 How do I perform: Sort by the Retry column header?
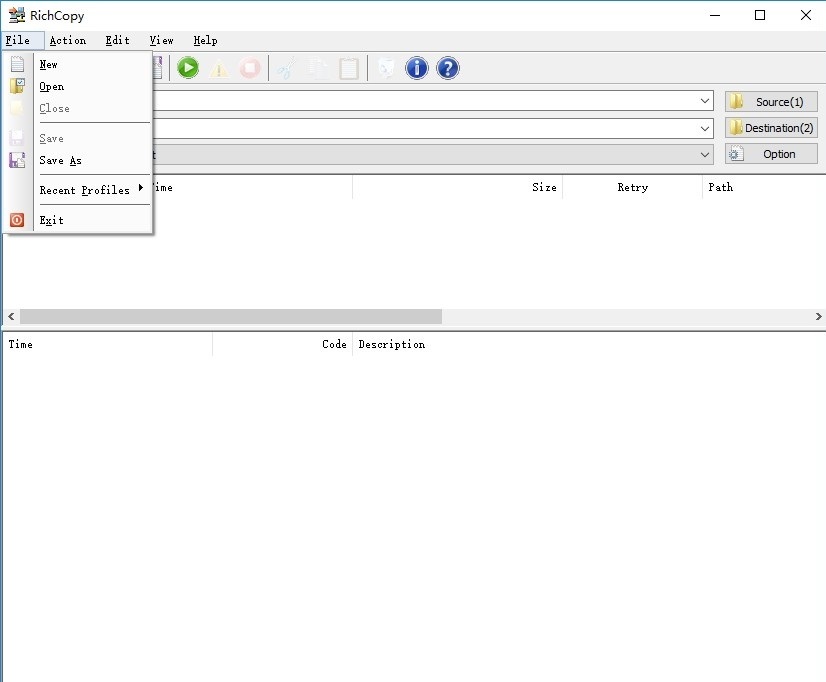click(x=633, y=187)
